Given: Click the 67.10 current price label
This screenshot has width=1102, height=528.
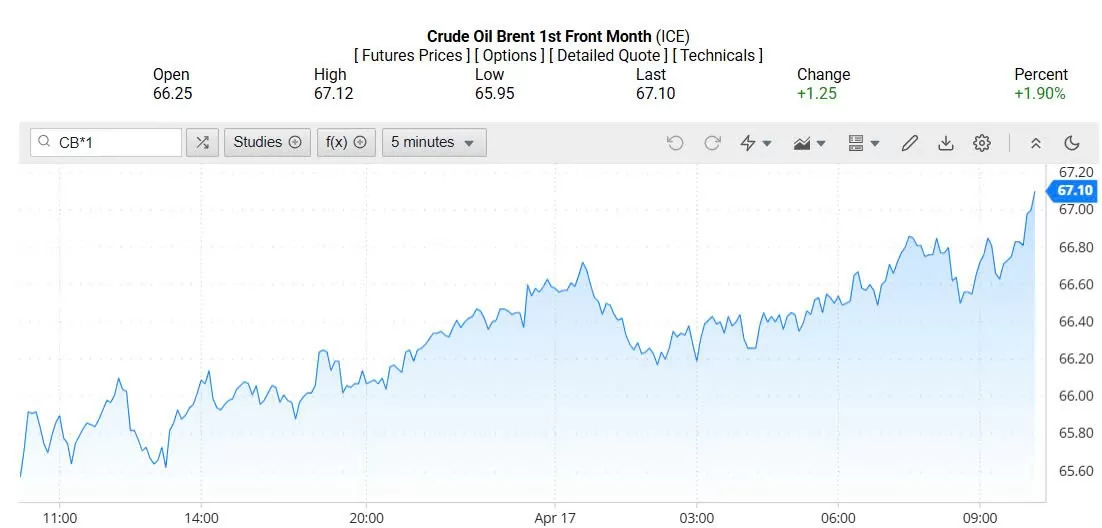Looking at the screenshot, I should [x=1074, y=191].
